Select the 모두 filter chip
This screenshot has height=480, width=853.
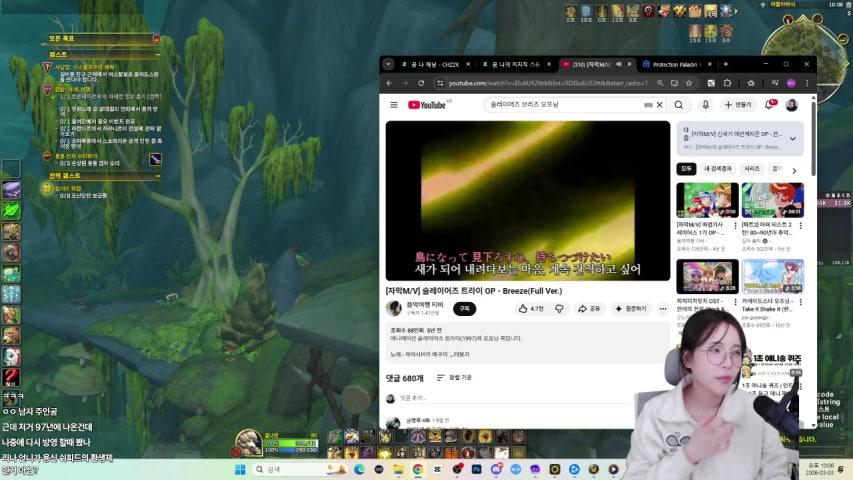tap(686, 169)
